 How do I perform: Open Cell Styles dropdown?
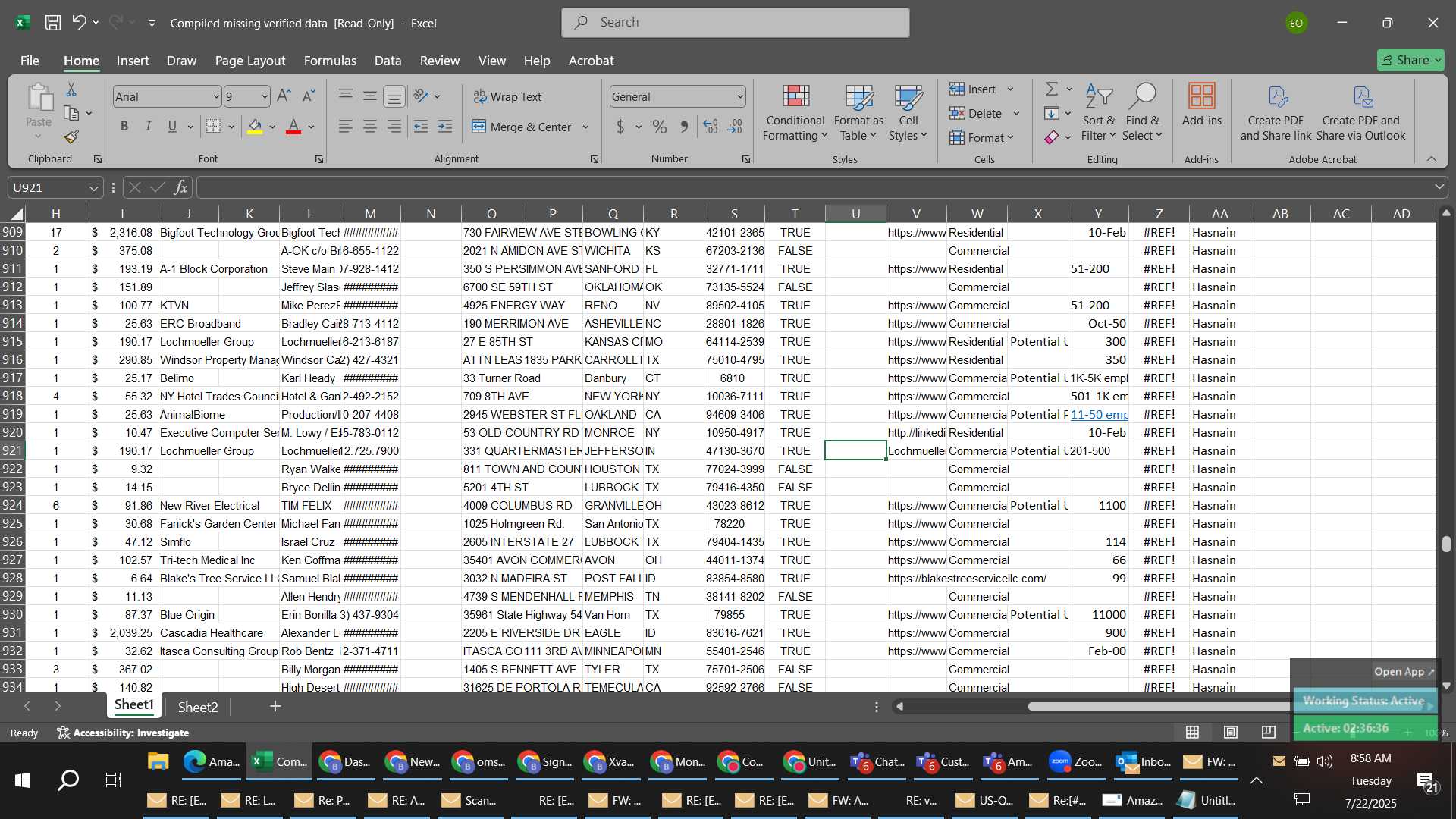coord(908,112)
